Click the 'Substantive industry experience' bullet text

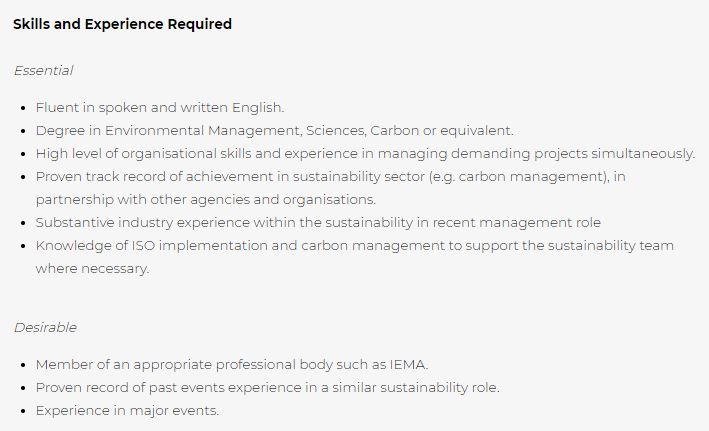[318, 223]
